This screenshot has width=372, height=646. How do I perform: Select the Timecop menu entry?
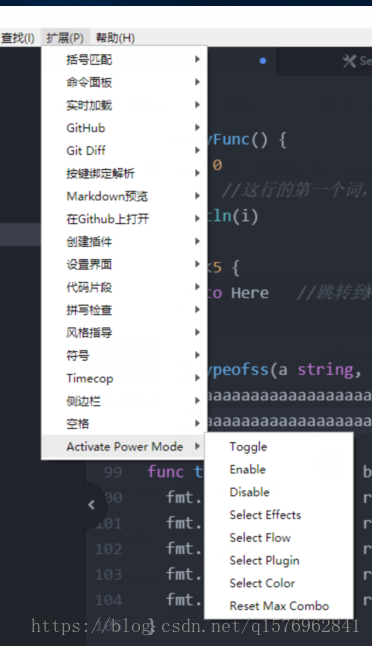pyautogui.click(x=124, y=378)
